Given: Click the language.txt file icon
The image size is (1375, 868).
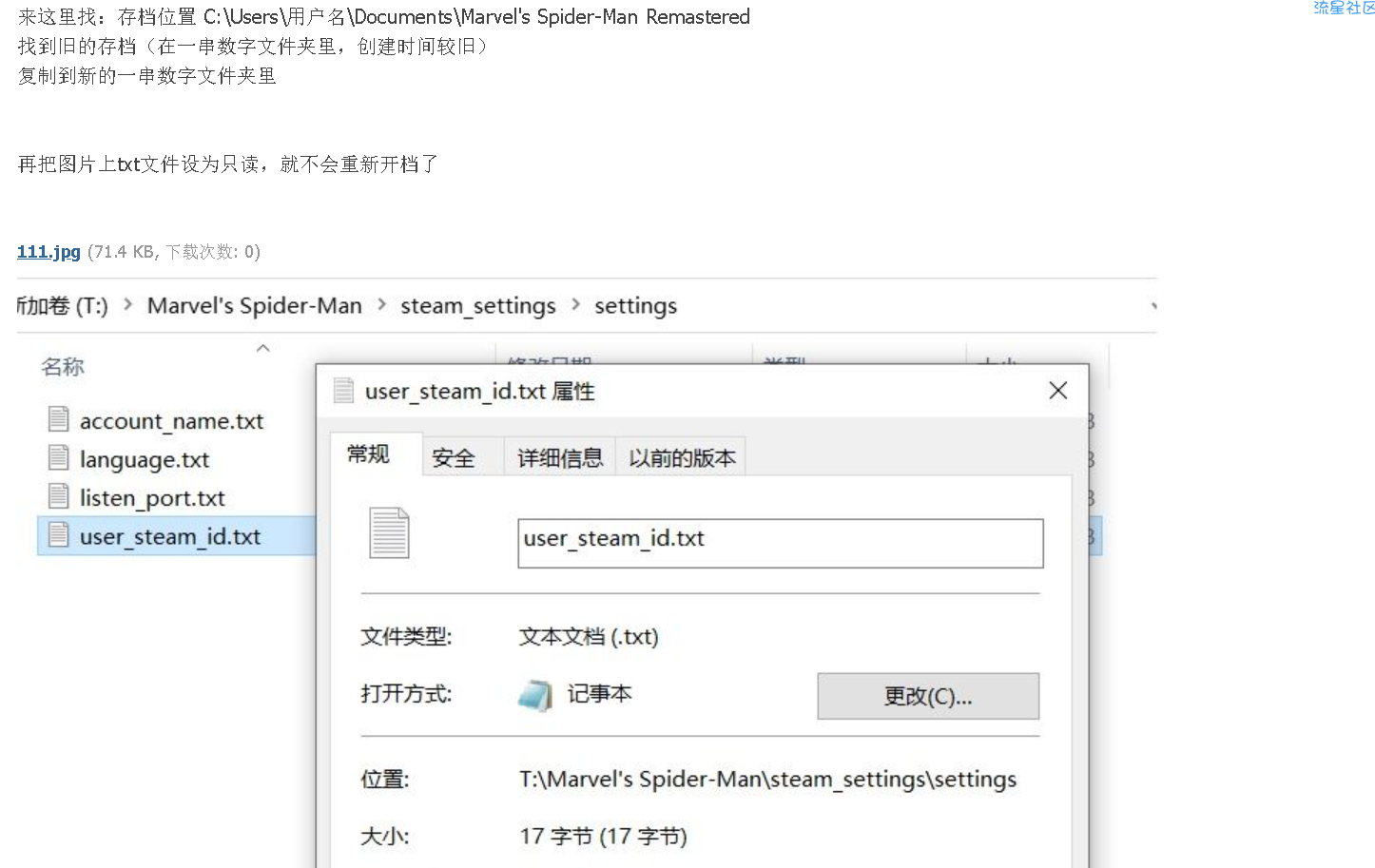Looking at the screenshot, I should pos(59,458).
